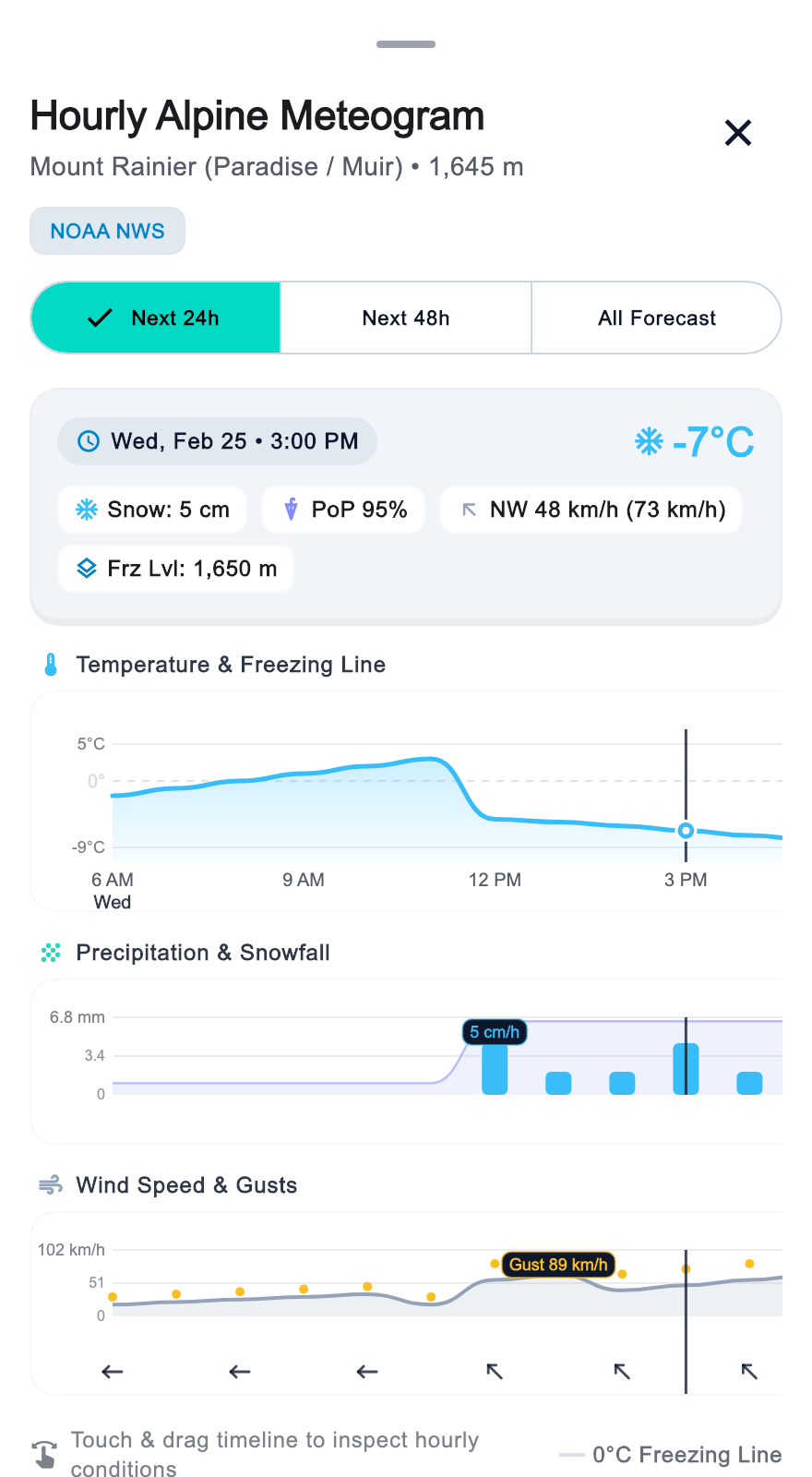
Task: Switch to All Forecast range
Action: 656,318
